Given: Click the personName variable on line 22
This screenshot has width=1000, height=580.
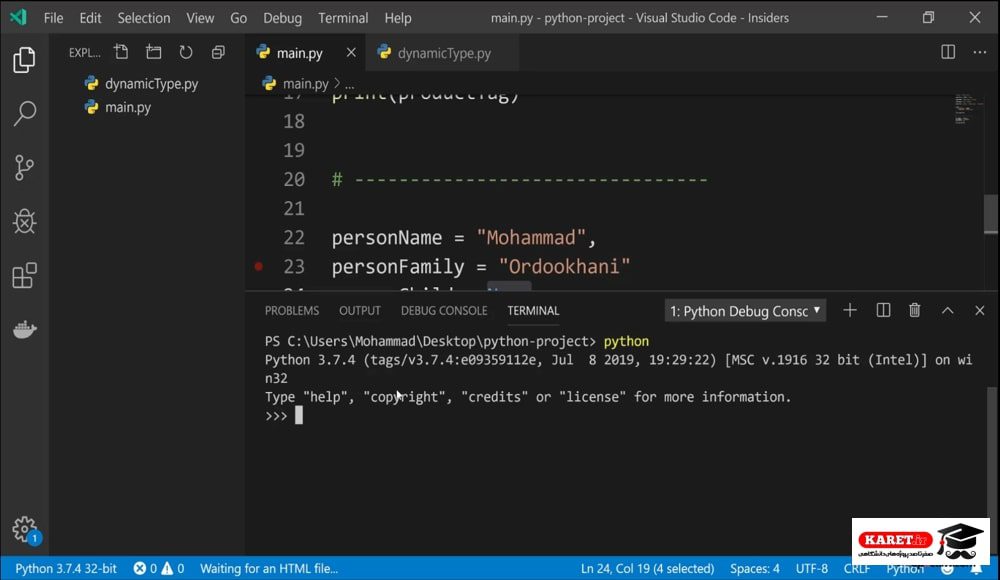Looking at the screenshot, I should pos(386,237).
